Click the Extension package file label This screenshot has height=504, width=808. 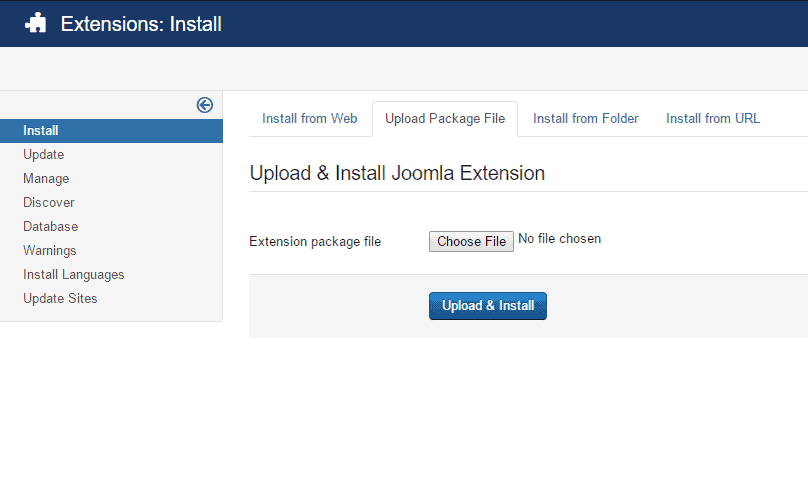[315, 241]
